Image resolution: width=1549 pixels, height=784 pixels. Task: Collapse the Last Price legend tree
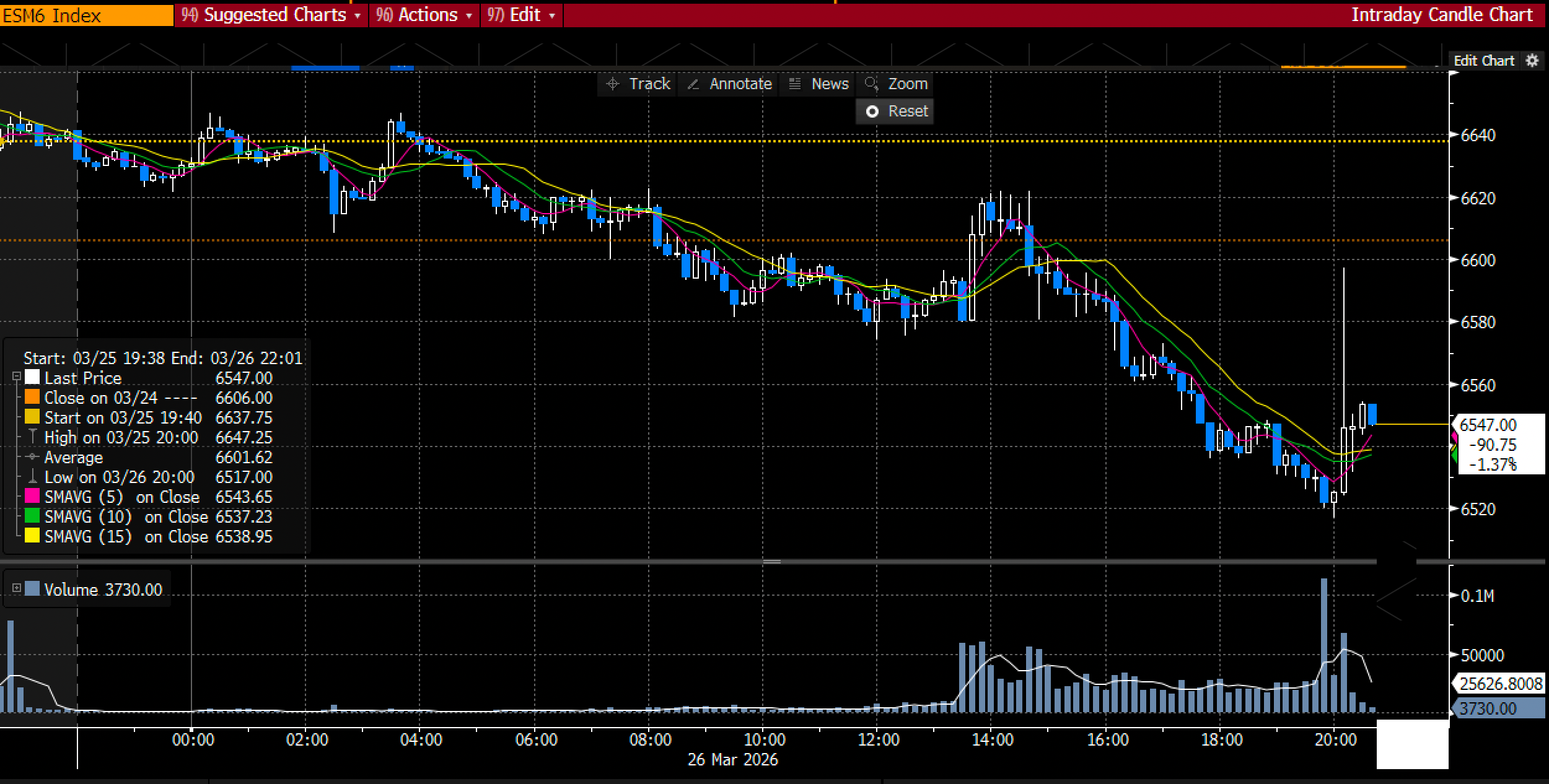(x=17, y=377)
